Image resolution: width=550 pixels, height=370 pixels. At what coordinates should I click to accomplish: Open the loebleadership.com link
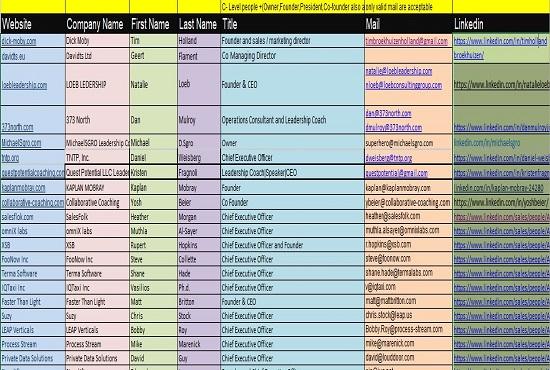tap(24, 85)
